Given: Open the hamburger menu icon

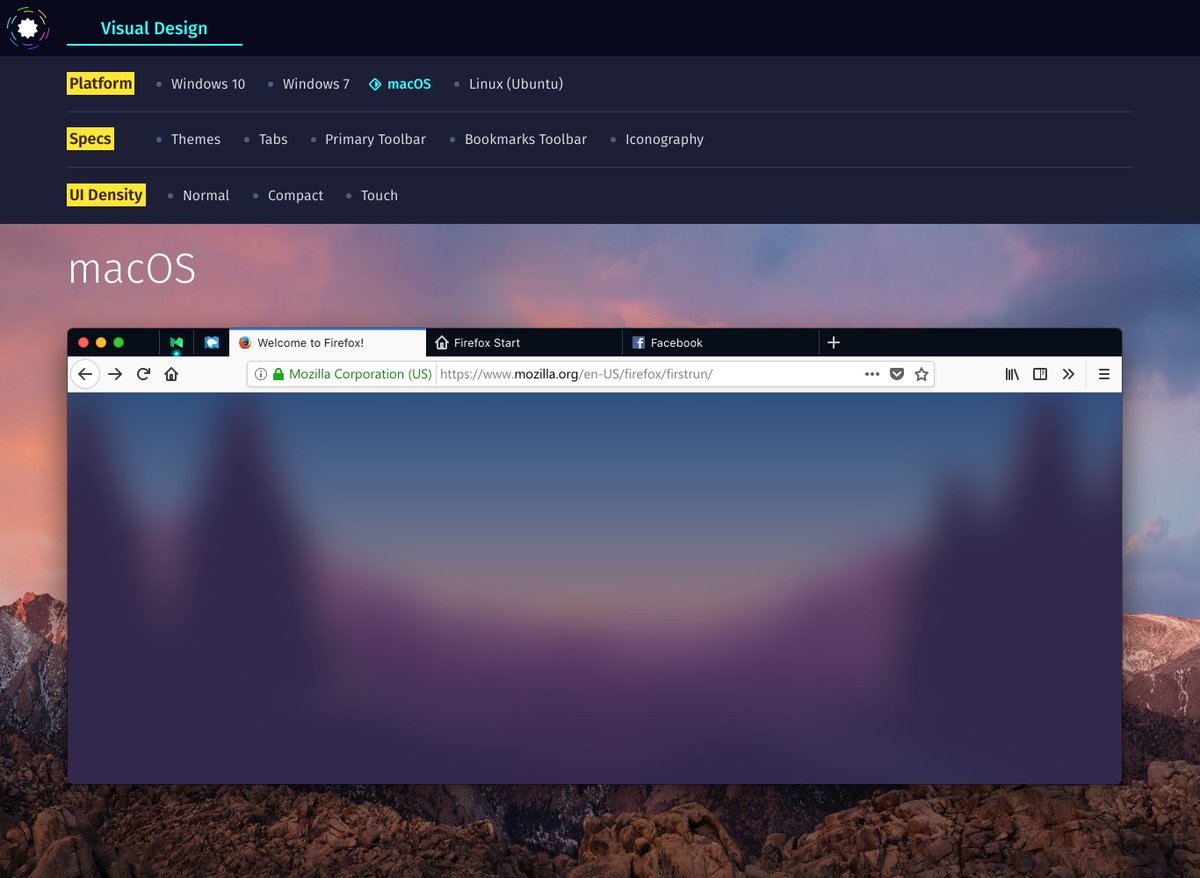Looking at the screenshot, I should pyautogui.click(x=1104, y=374).
